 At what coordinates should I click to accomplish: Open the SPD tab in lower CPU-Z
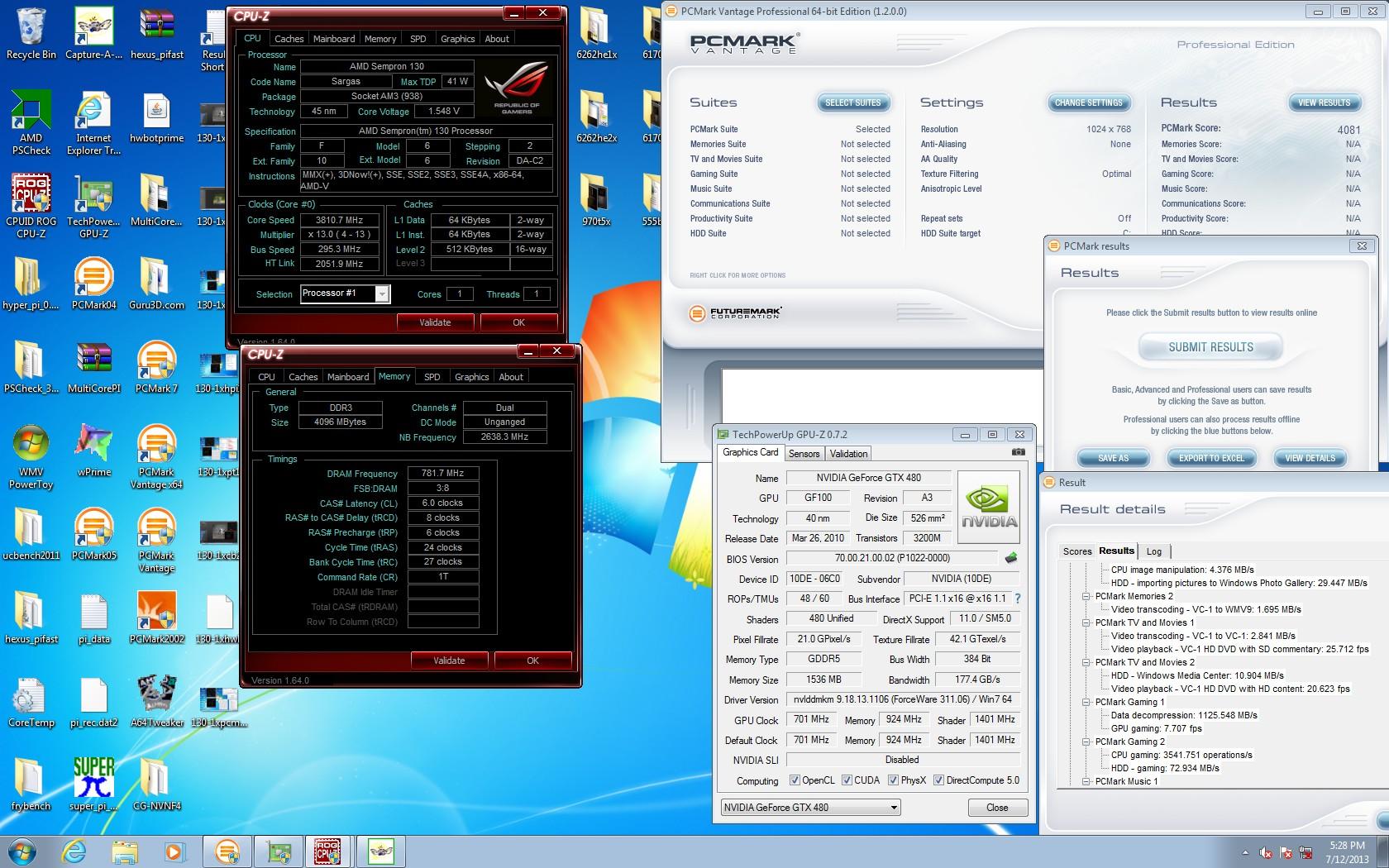[432, 377]
